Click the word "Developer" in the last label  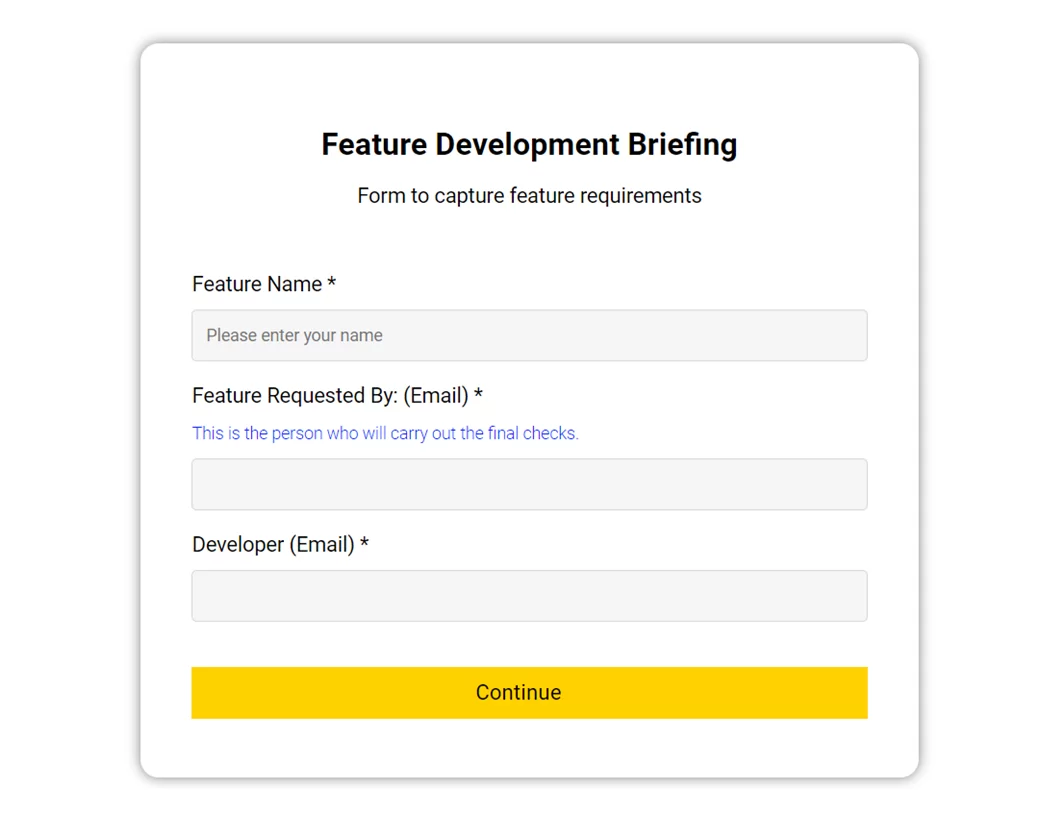pos(238,544)
